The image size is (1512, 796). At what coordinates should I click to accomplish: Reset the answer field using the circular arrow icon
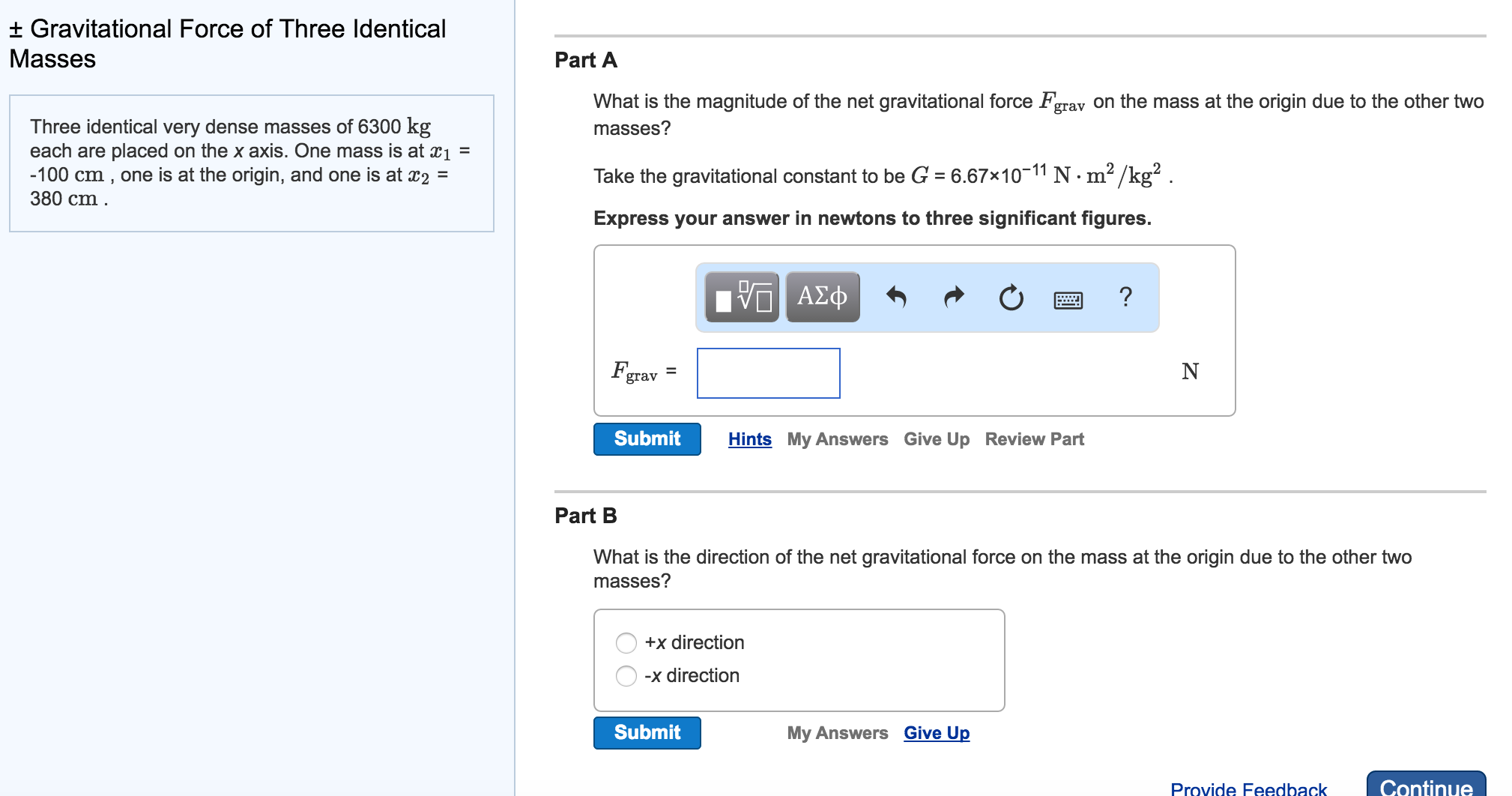[1010, 297]
